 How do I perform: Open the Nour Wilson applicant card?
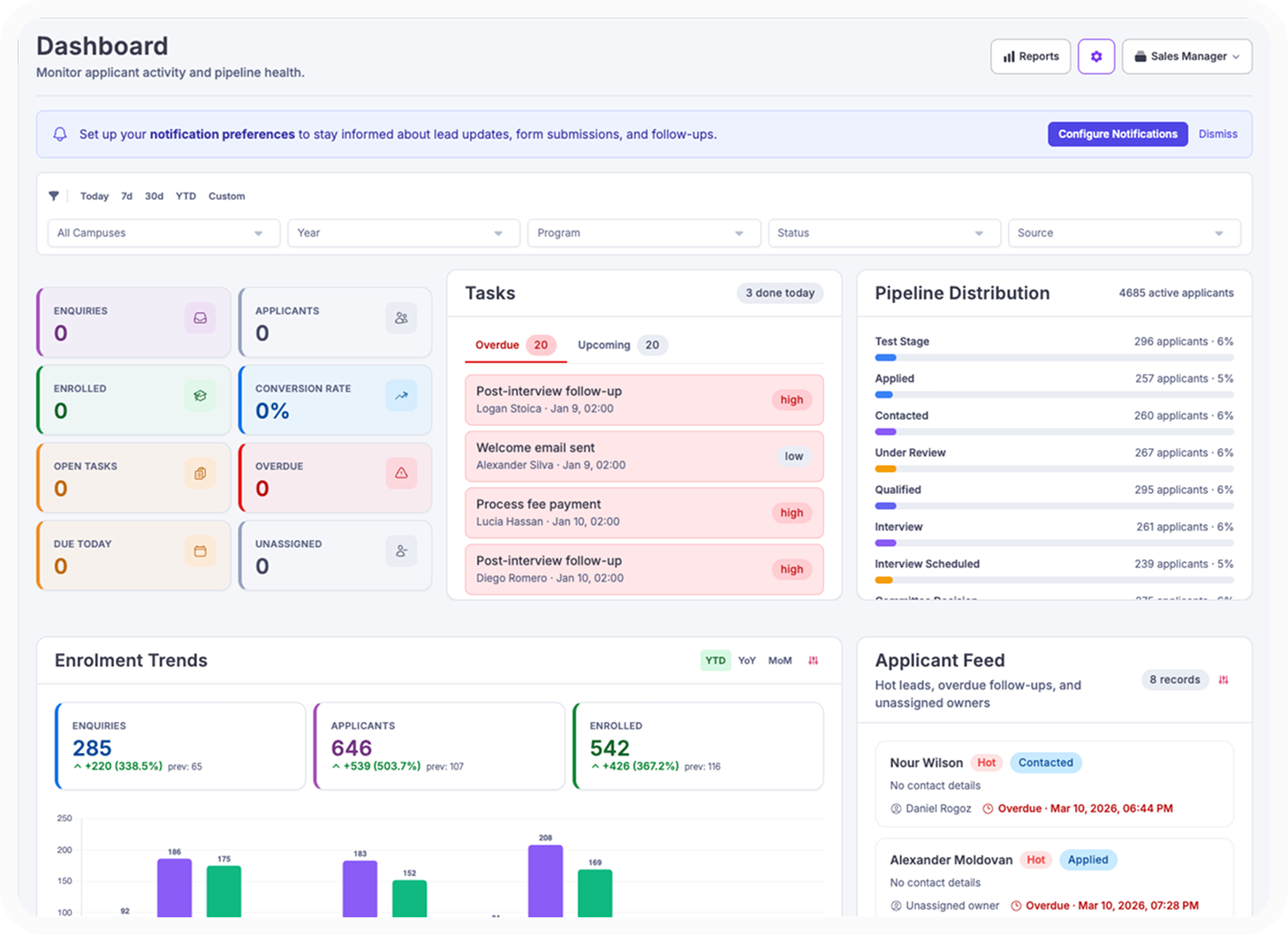(1054, 784)
